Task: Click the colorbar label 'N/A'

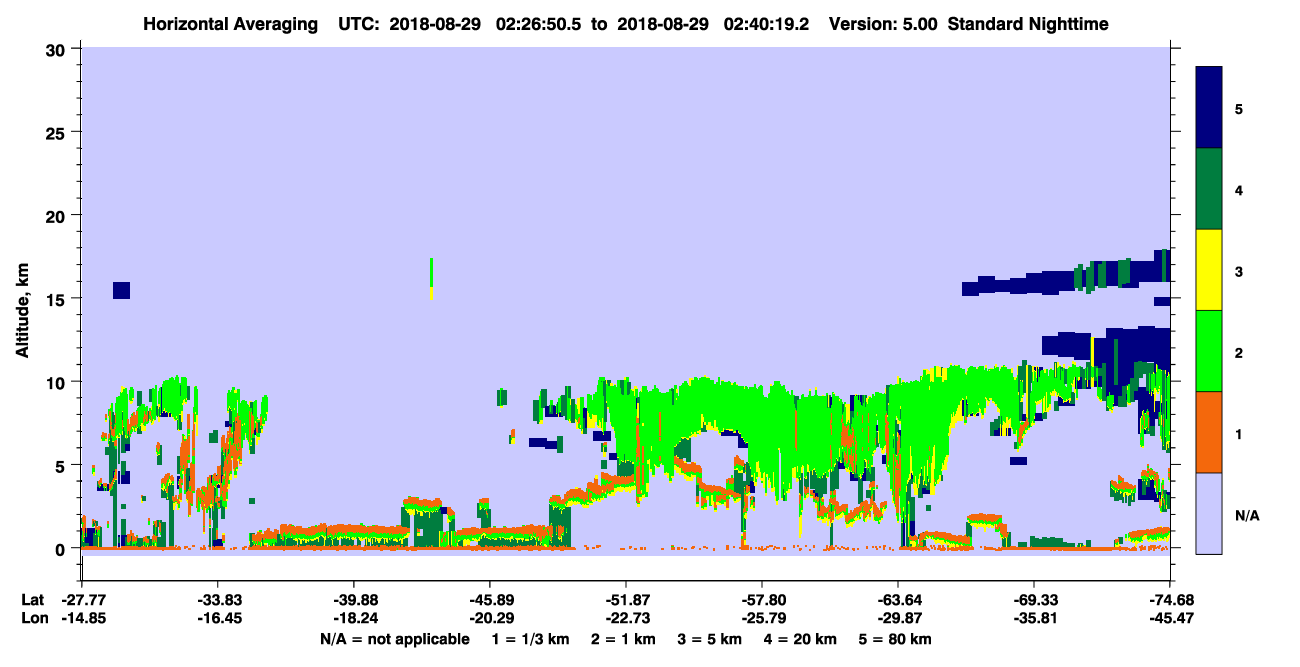Action: tap(1246, 515)
